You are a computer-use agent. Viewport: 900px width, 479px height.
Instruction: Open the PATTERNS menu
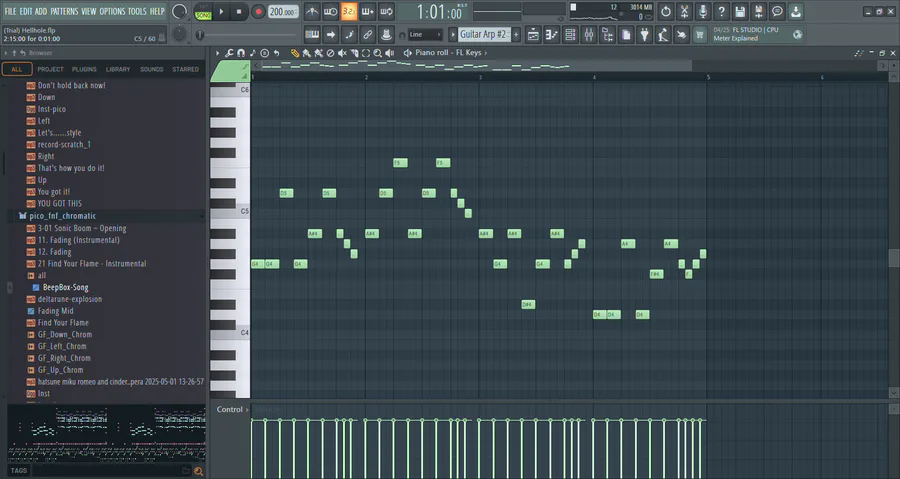(64, 11)
